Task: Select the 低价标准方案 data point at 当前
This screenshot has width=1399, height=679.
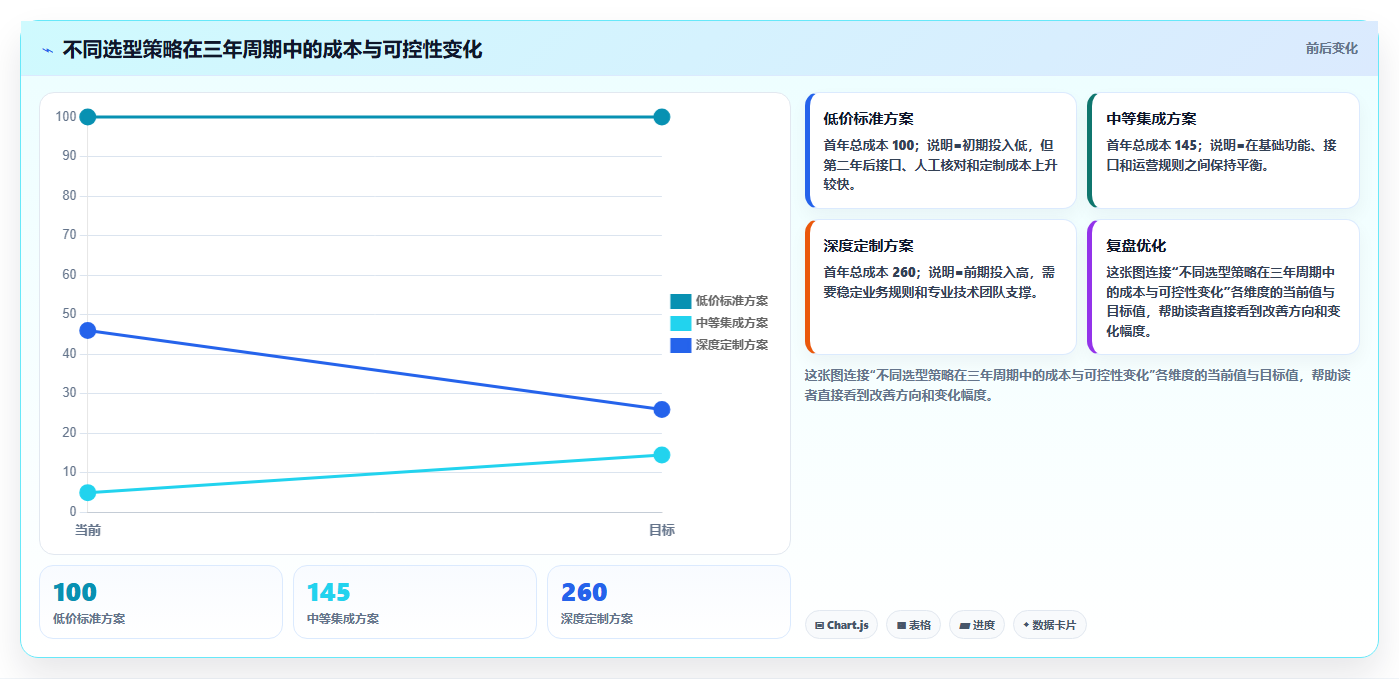Action: 88,117
